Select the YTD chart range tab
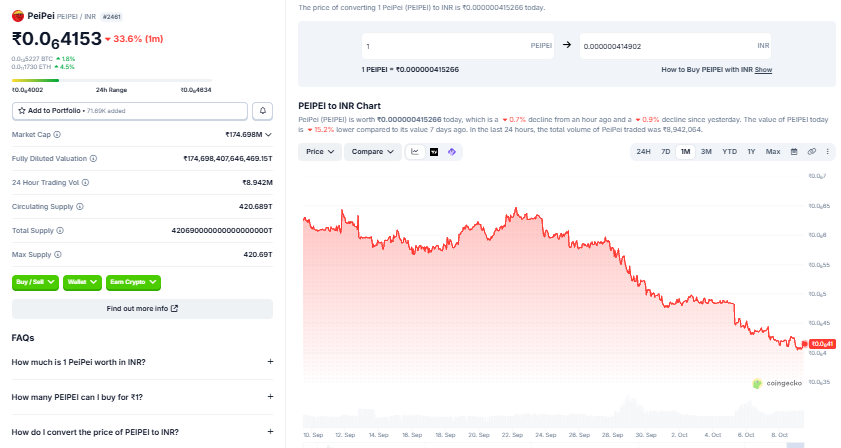 pyautogui.click(x=729, y=152)
